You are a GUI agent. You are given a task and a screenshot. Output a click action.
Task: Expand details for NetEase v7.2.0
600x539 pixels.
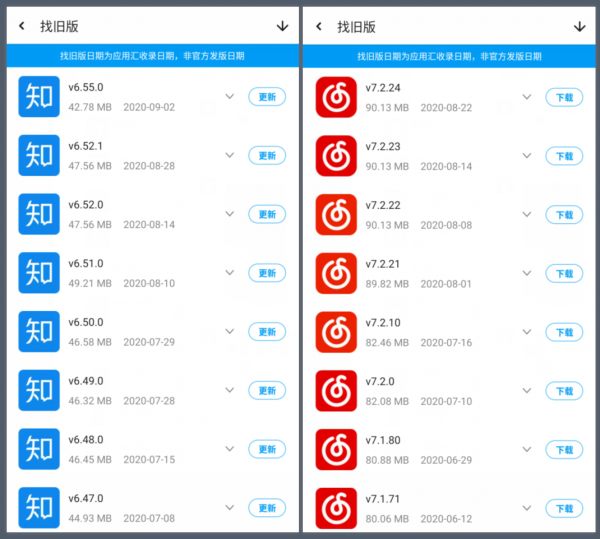[527, 391]
